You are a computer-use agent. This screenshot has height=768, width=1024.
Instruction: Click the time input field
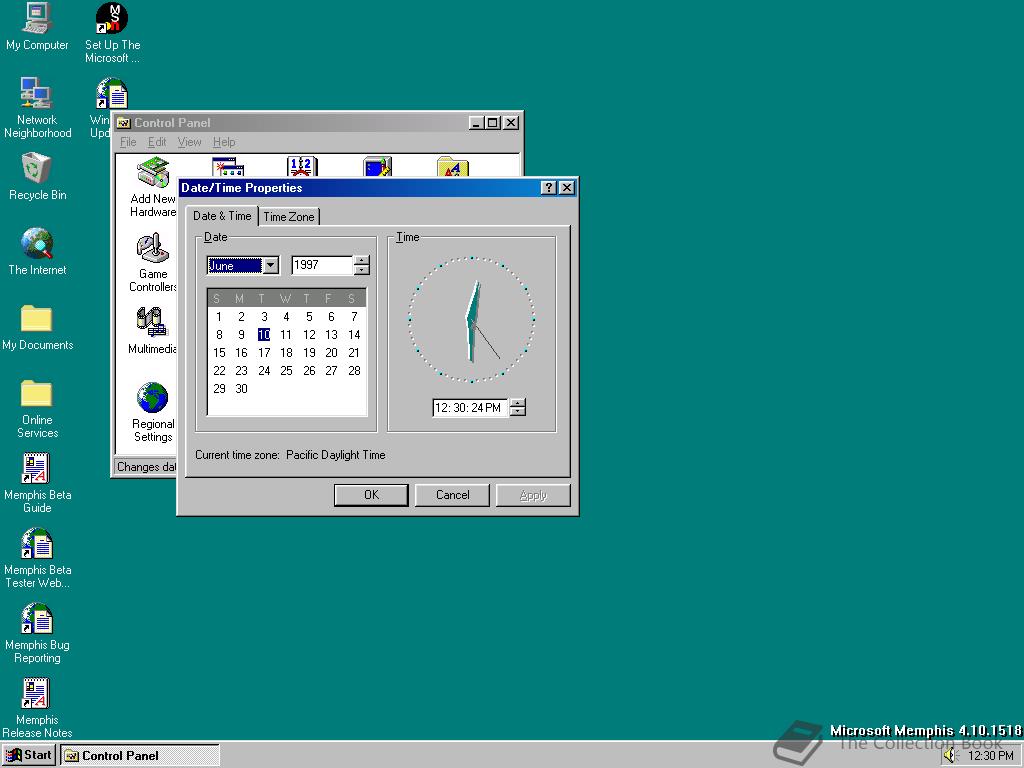tap(469, 408)
